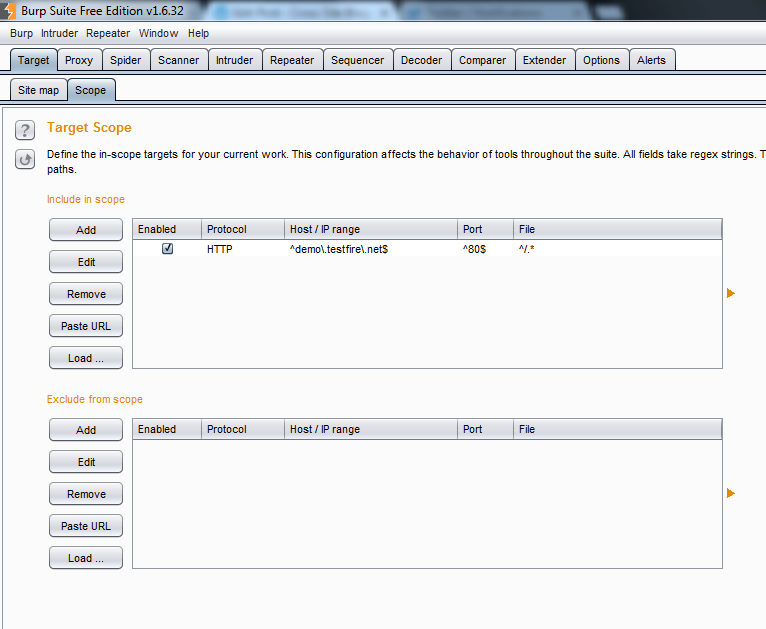Click the restore defaults arrow icon
This screenshot has width=766, height=629.
click(x=26, y=159)
